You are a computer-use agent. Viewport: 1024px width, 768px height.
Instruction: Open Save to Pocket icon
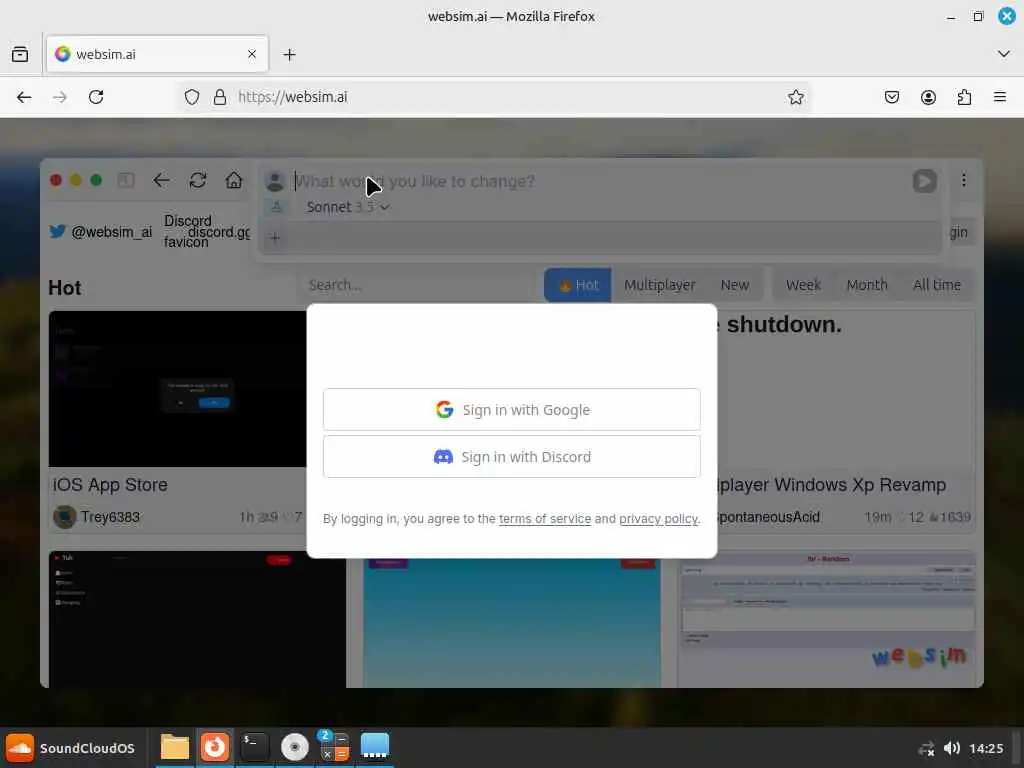[x=891, y=97]
